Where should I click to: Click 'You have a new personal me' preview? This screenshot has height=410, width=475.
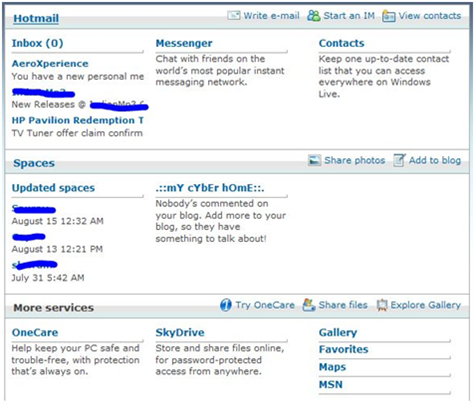(78, 76)
